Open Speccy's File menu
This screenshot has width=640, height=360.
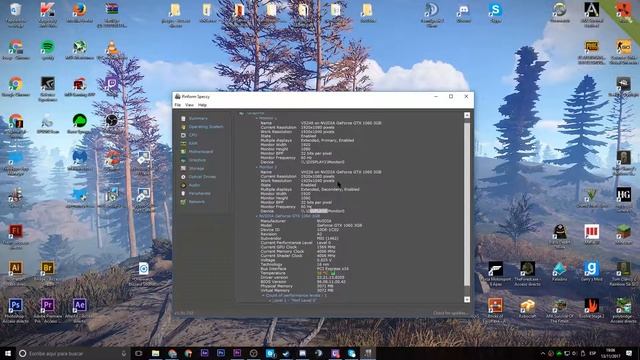178,105
